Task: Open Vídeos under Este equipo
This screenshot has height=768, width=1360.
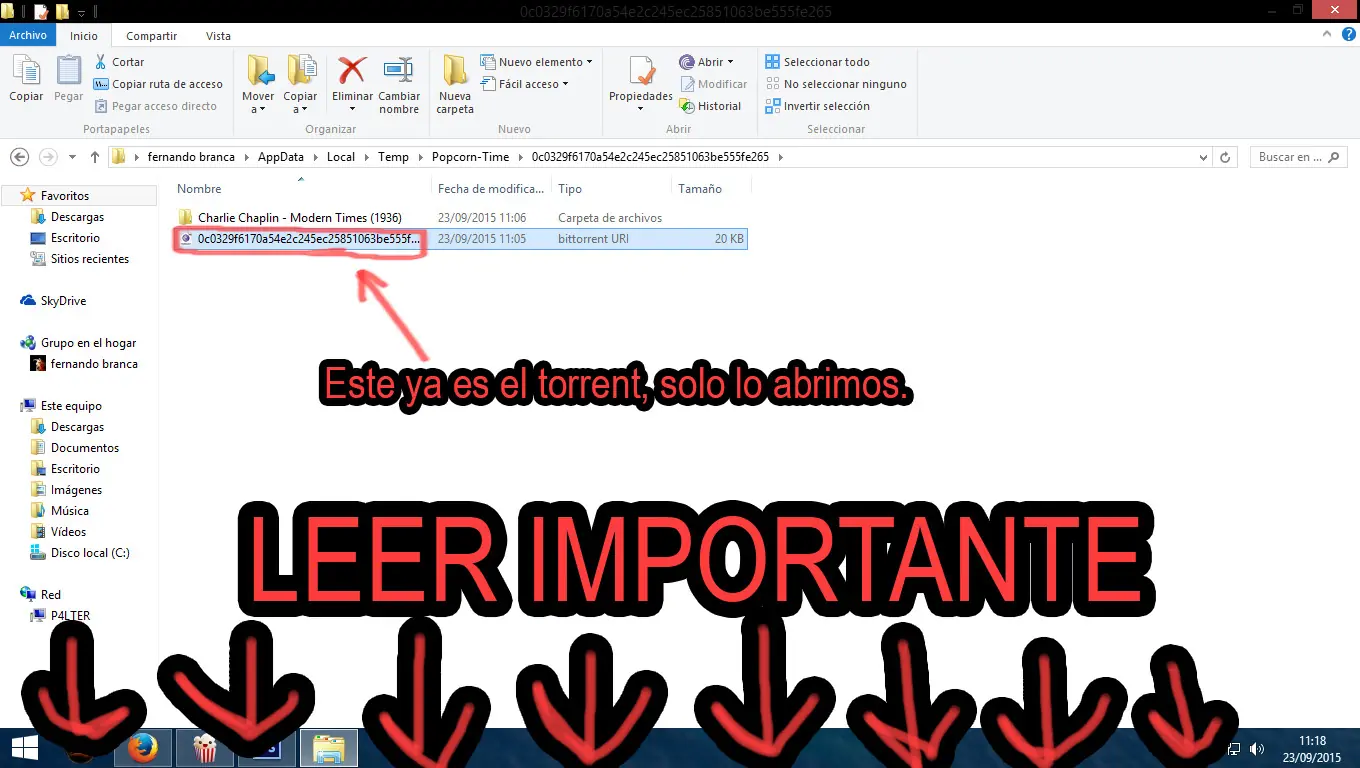Action: 68,532
